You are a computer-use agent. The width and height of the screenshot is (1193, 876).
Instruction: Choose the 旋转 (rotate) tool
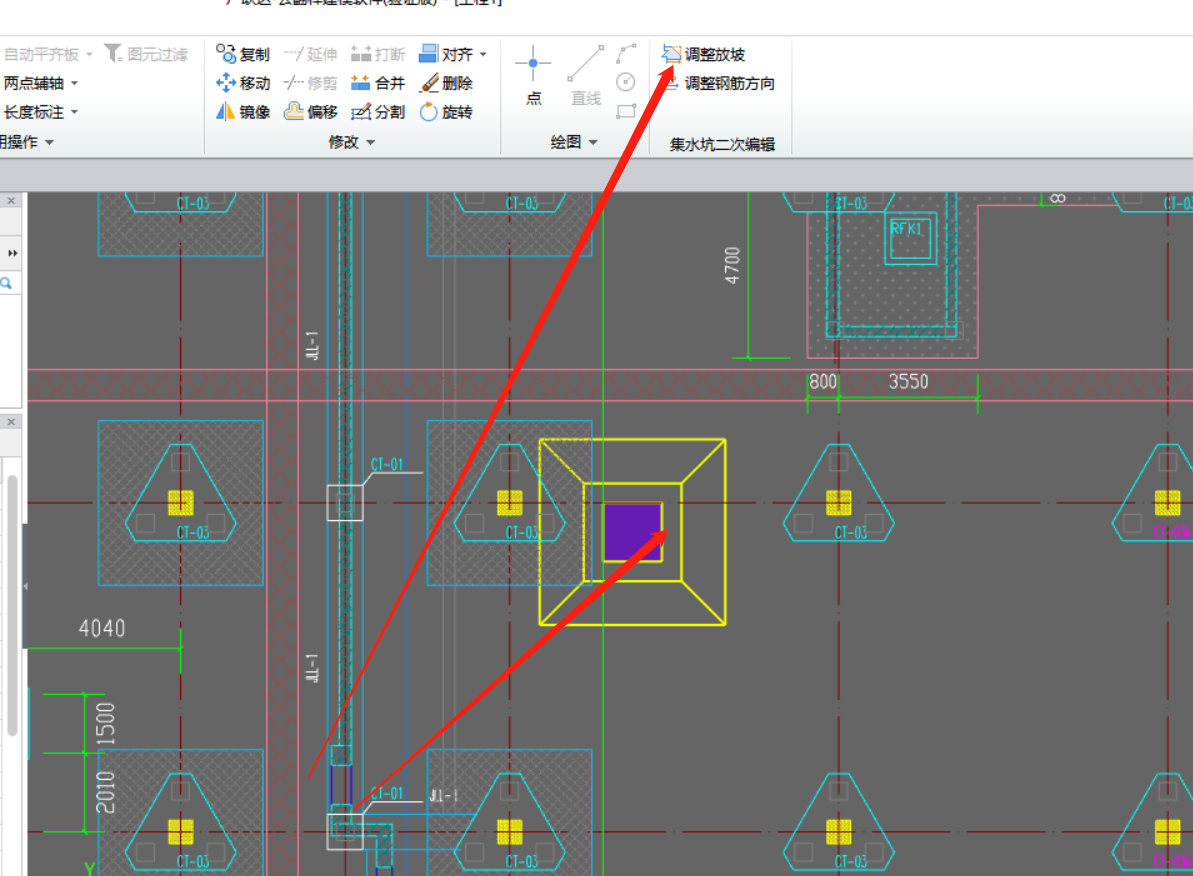446,112
